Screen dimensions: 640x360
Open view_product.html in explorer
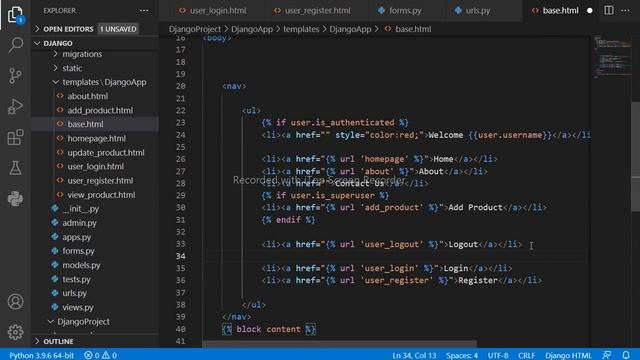(101, 195)
